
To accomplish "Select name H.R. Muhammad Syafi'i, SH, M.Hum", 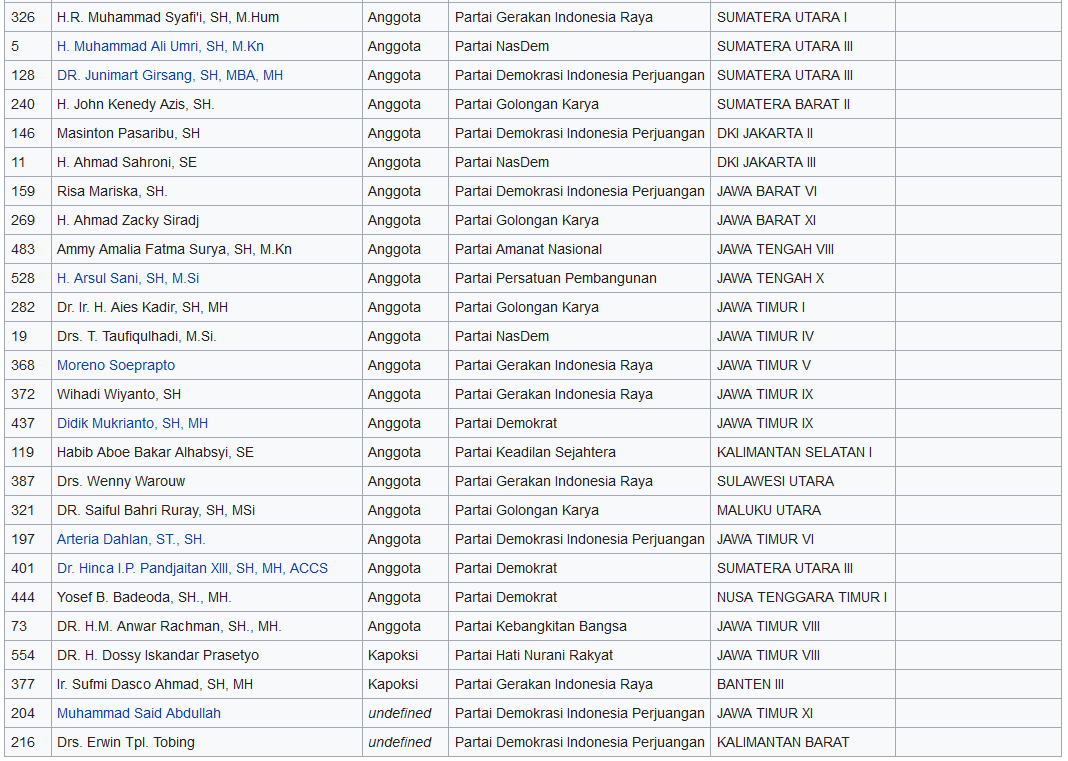I will (x=168, y=18).
